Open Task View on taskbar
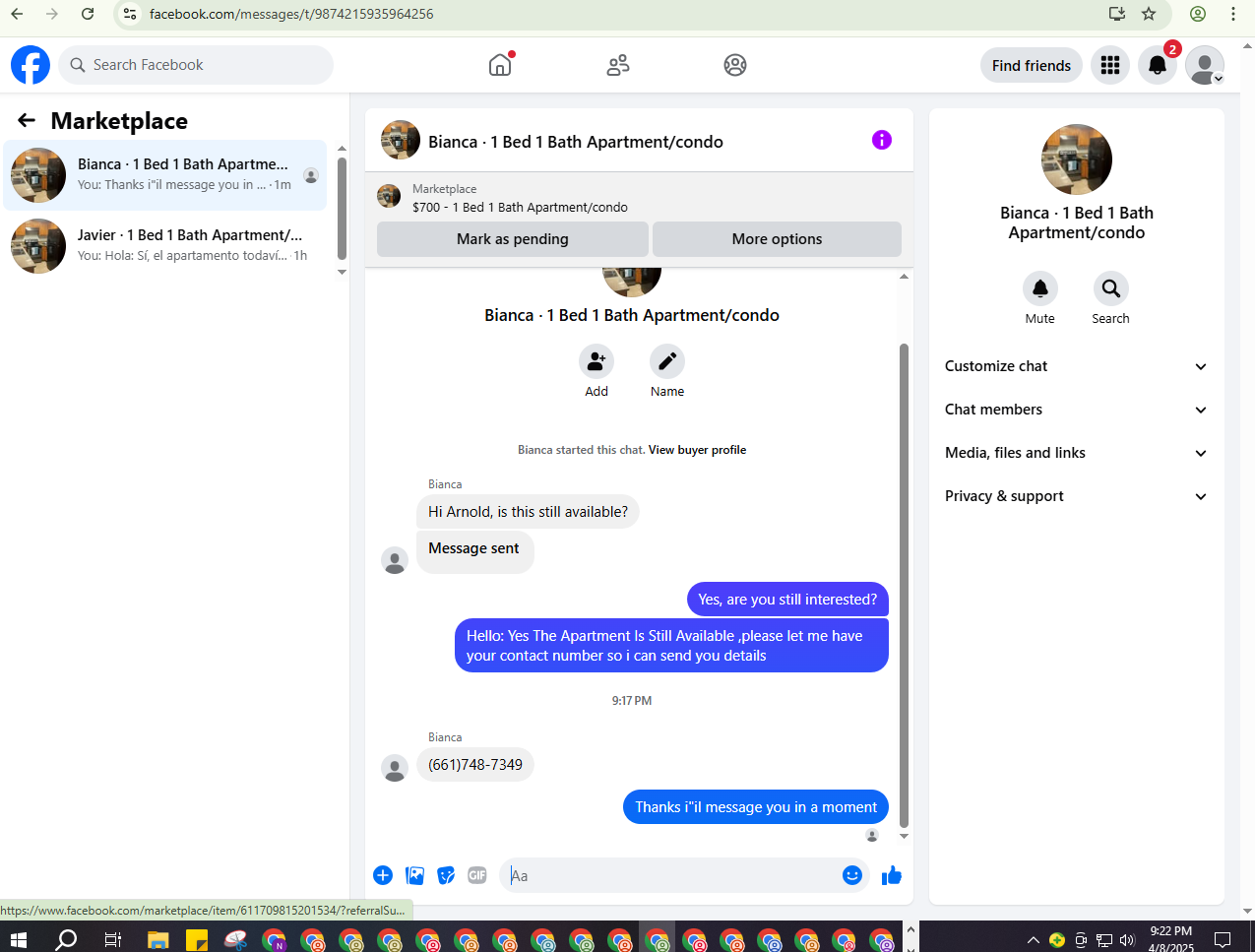 coord(113,939)
